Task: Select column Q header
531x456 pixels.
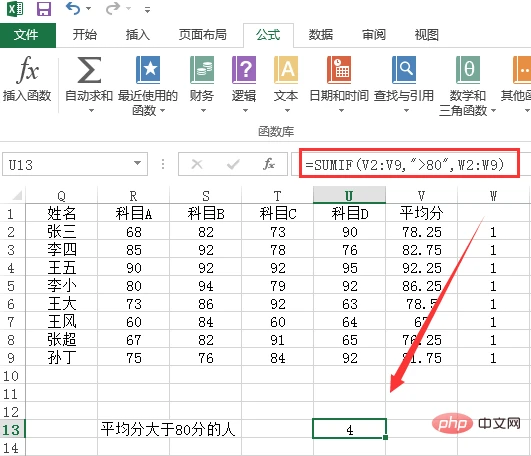Action: (x=61, y=196)
